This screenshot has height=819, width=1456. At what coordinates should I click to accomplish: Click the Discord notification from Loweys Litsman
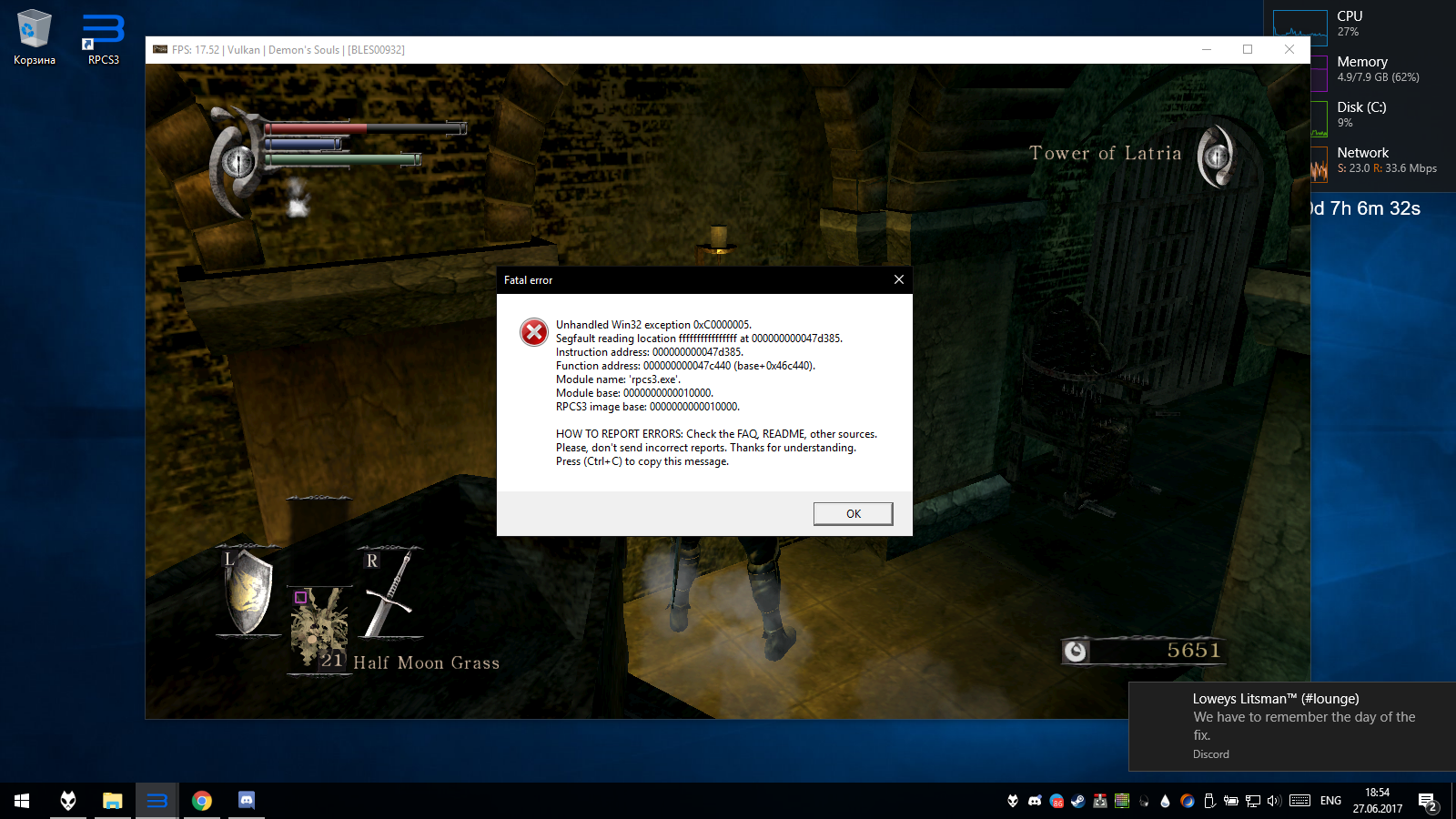pyautogui.click(x=1292, y=726)
